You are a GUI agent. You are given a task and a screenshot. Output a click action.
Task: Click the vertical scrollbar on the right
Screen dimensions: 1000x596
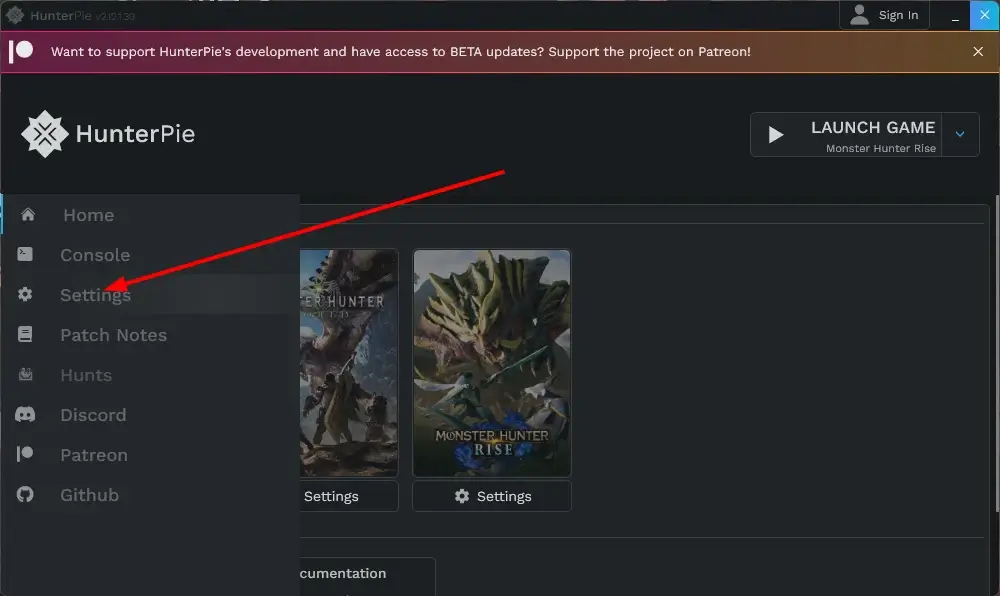(997, 353)
